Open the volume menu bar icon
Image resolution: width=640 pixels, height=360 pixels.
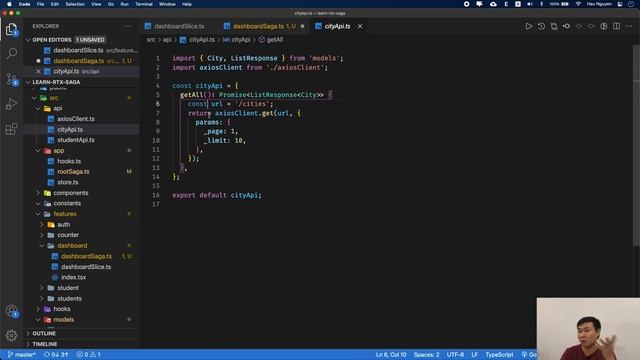[530, 4]
